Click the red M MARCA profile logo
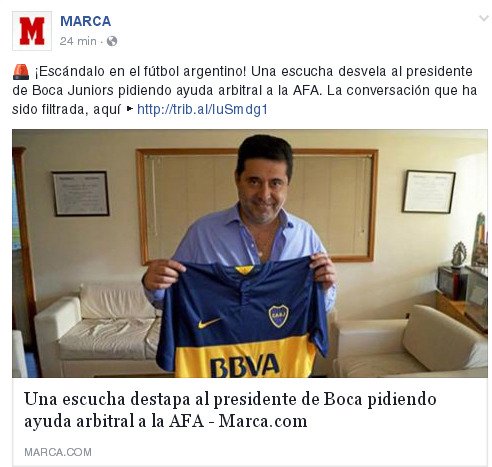The height and width of the screenshot is (467, 492). click(x=32, y=31)
